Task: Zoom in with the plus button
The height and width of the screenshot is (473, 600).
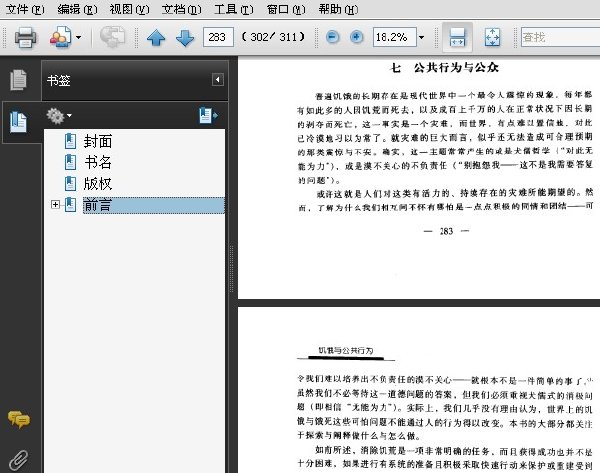Action: 356,37
